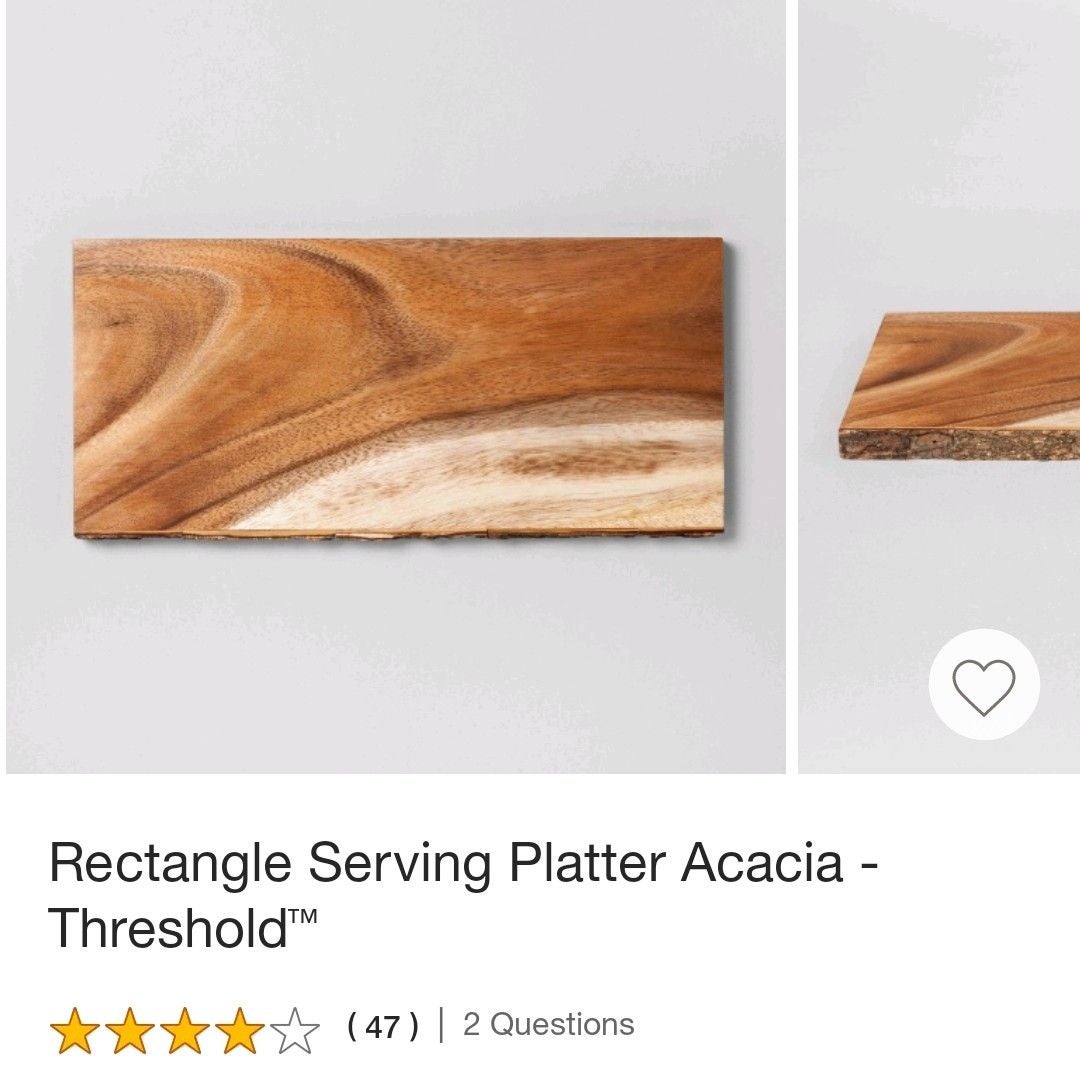Open the 47 reviews count
Image resolution: width=1080 pixels, height=1074 pixels.
[x=383, y=1026]
